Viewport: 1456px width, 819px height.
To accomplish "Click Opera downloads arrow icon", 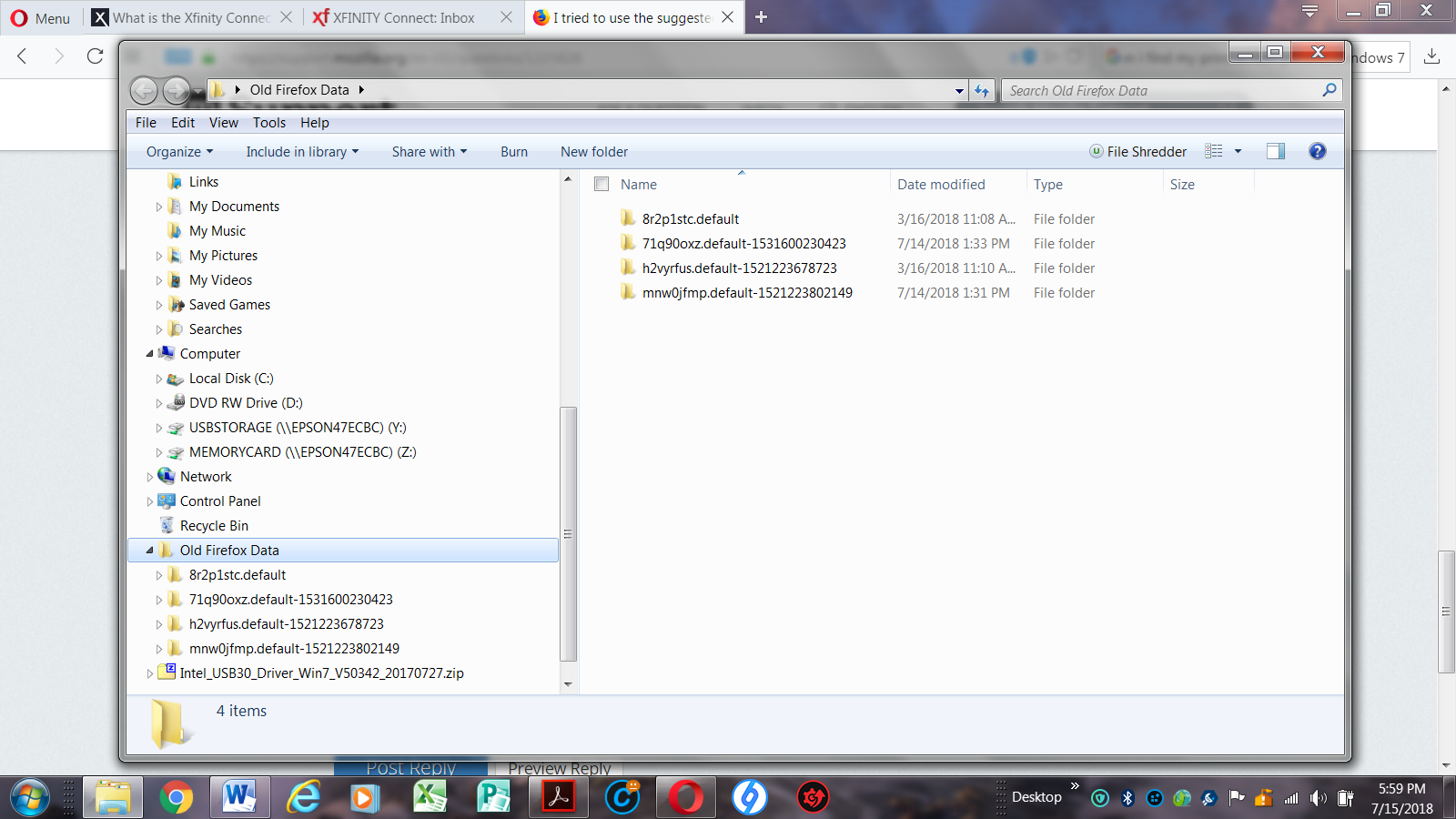I will click(1431, 56).
